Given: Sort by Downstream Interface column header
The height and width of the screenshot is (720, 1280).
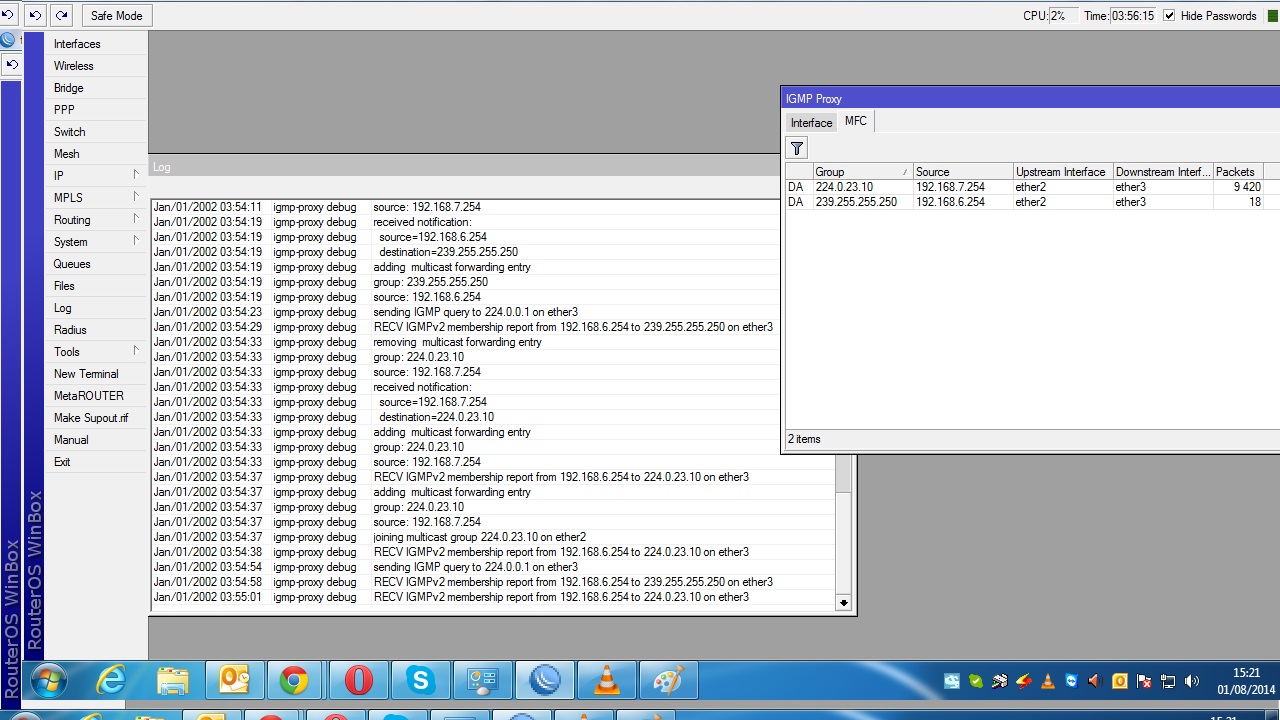Looking at the screenshot, I should [1163, 172].
